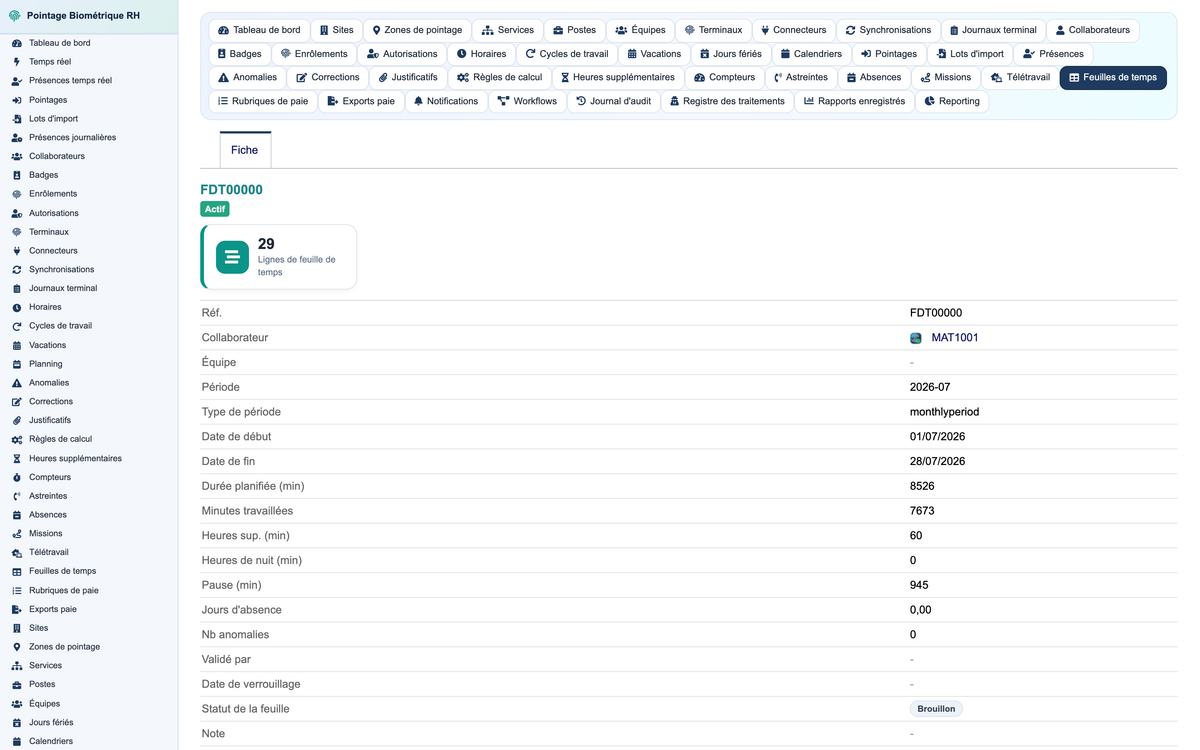Click the Anomalies warning triangle icon in sidebar
The image size is (1200, 750).
click(17, 383)
